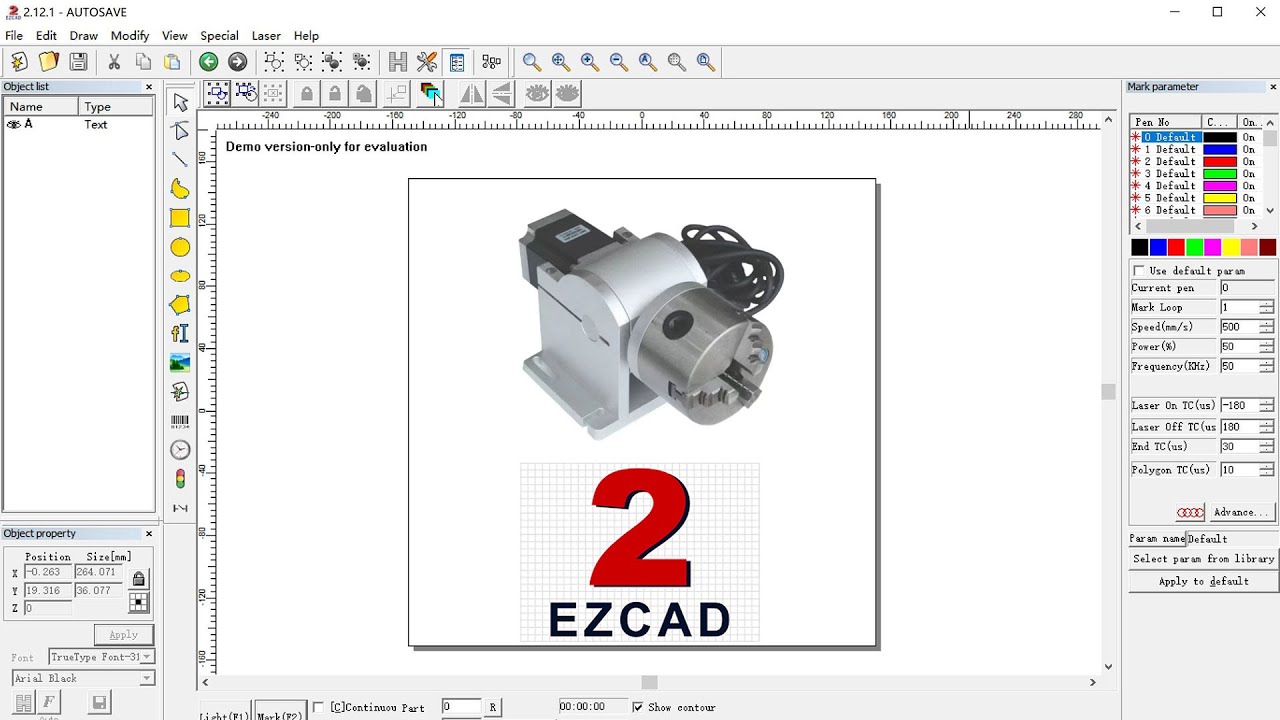Screen dimensions: 1280x720
Task: Select the Line drawing tool
Action: coord(180,160)
